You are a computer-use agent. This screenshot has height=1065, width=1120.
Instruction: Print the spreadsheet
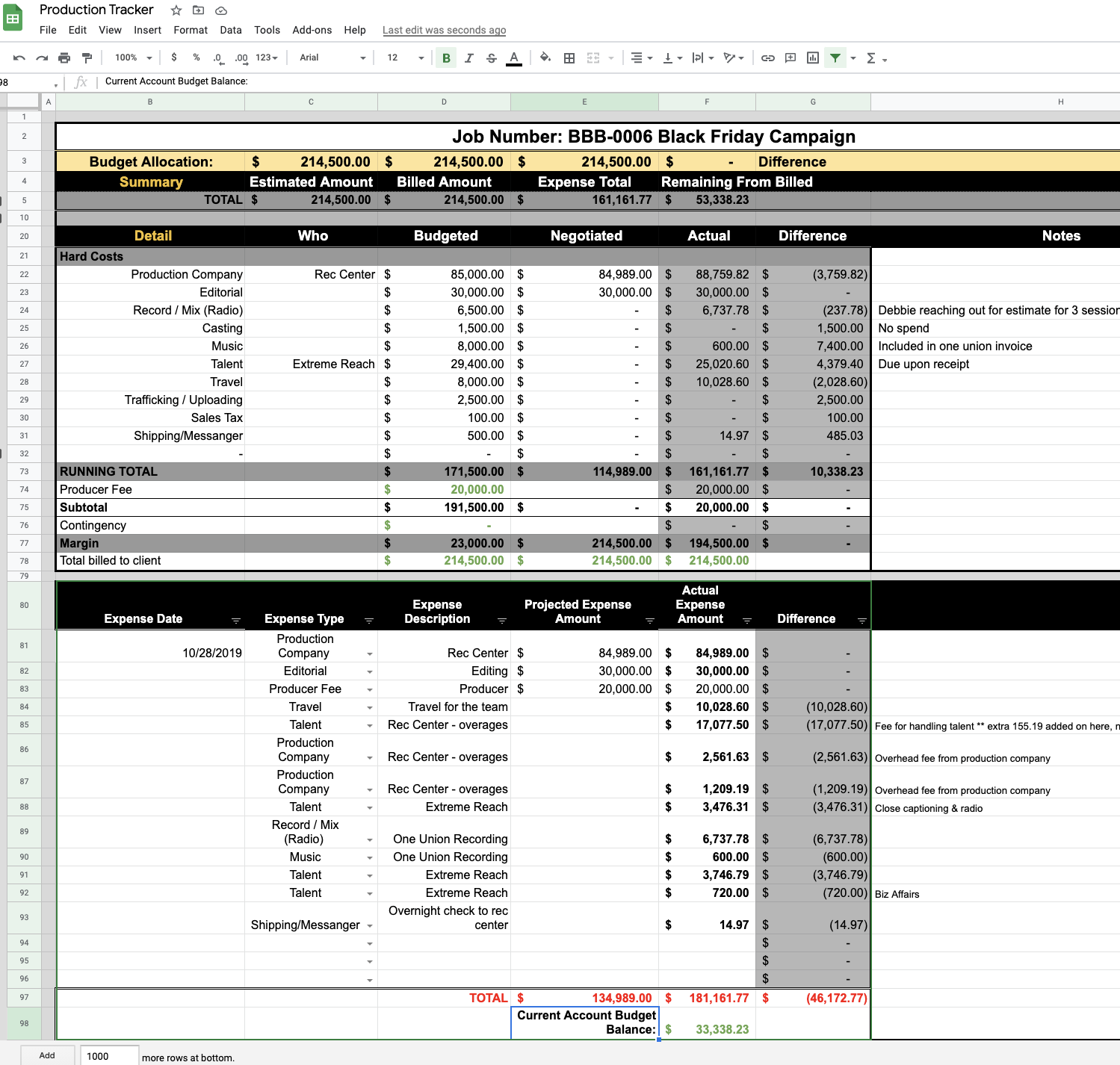64,58
